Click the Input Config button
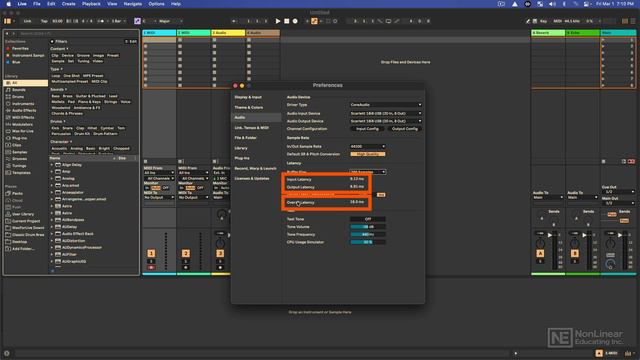This screenshot has width=640, height=360. tap(367, 129)
